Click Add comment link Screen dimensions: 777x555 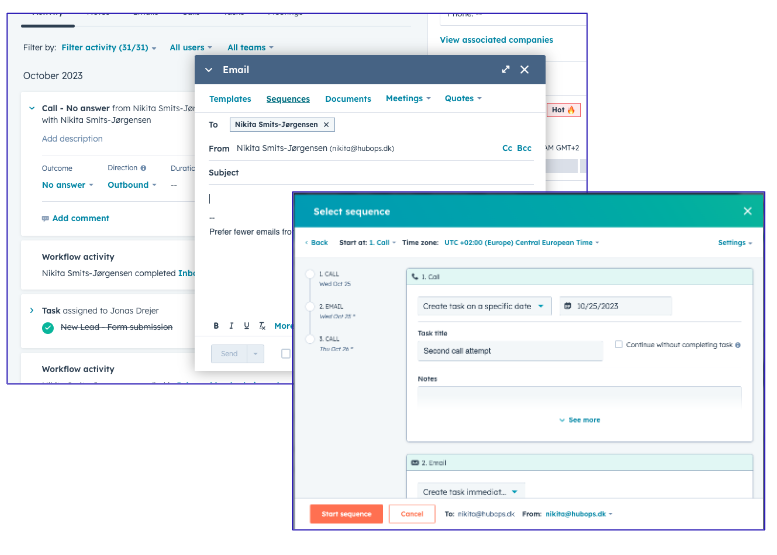coord(81,219)
